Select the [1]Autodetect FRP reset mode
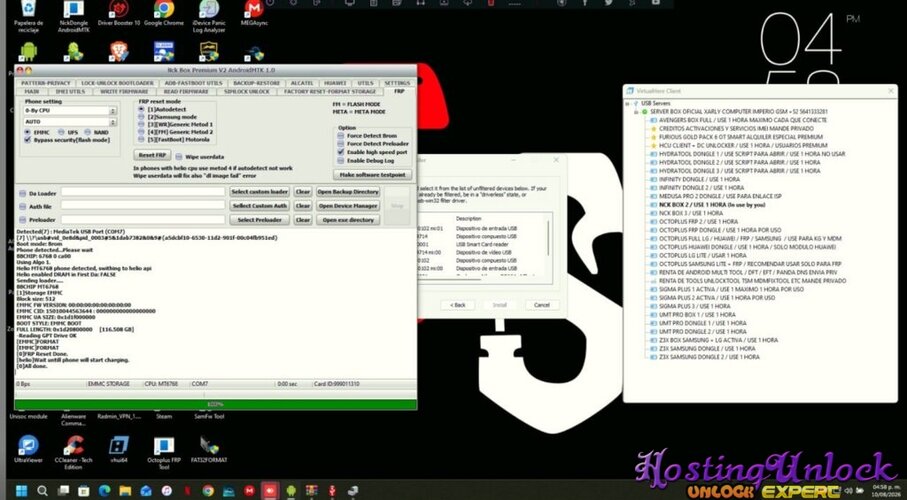 point(141,109)
